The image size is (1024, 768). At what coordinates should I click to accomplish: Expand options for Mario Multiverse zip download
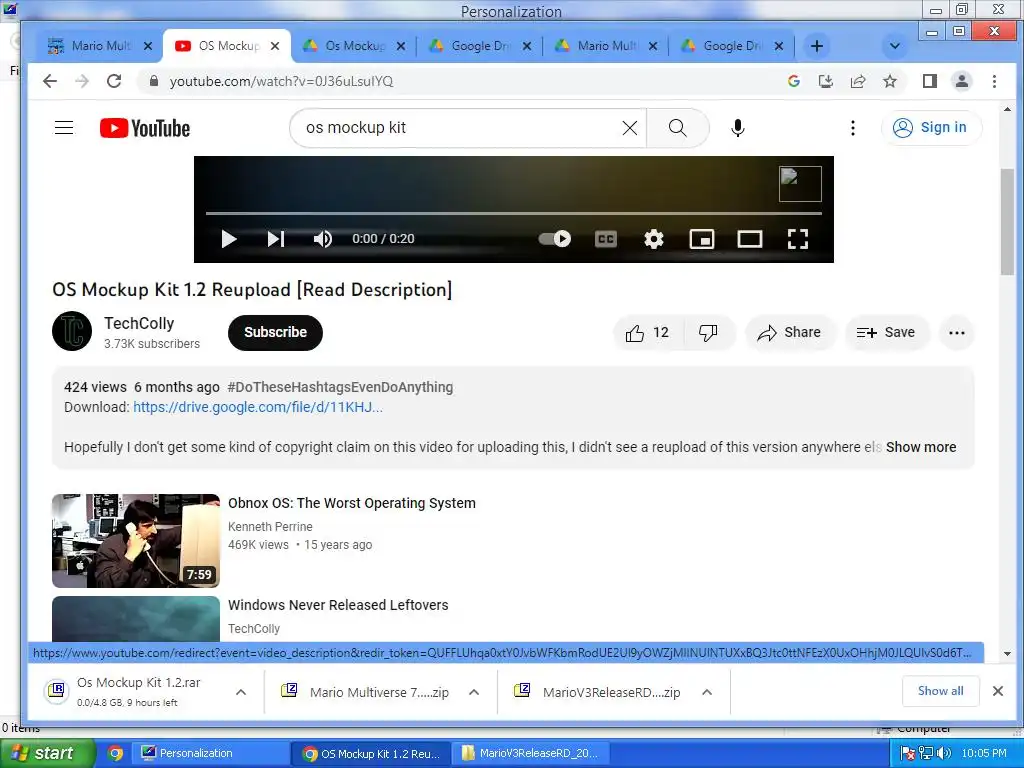(x=474, y=692)
